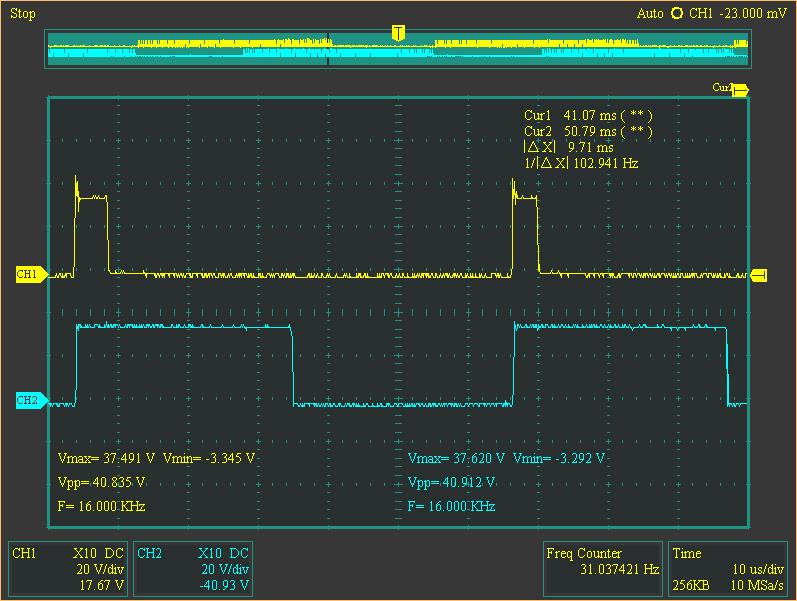Click the yellow trigger level arrow

point(759,275)
